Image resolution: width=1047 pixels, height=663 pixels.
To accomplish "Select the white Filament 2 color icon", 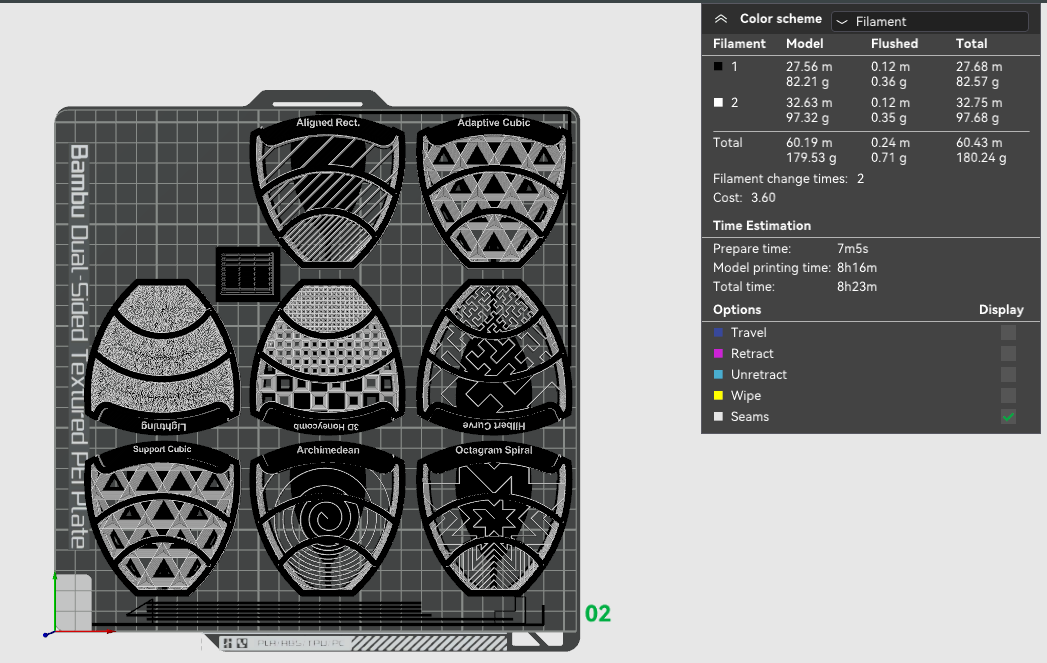I will click(716, 102).
